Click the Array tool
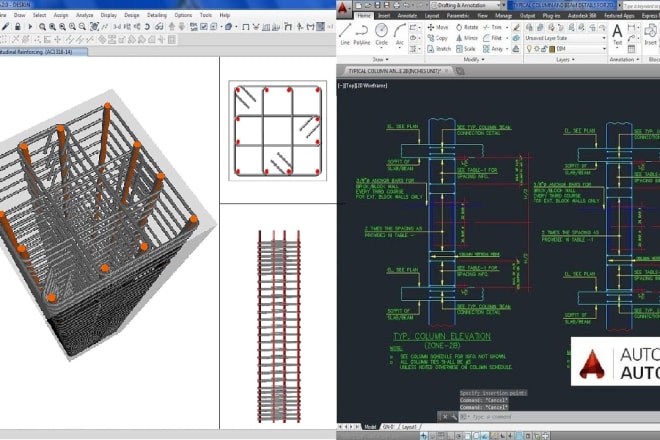The image size is (660, 440). pos(493,49)
